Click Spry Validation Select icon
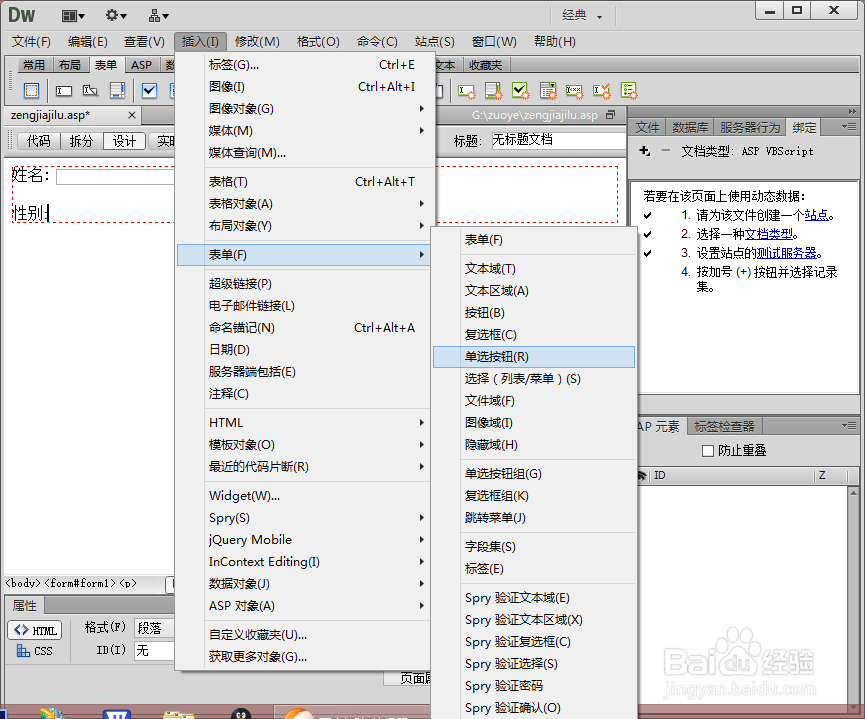 pos(548,90)
